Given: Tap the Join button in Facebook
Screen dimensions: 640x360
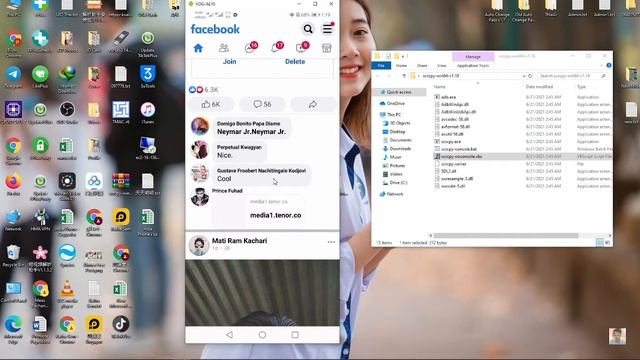Looking at the screenshot, I should coord(229,62).
